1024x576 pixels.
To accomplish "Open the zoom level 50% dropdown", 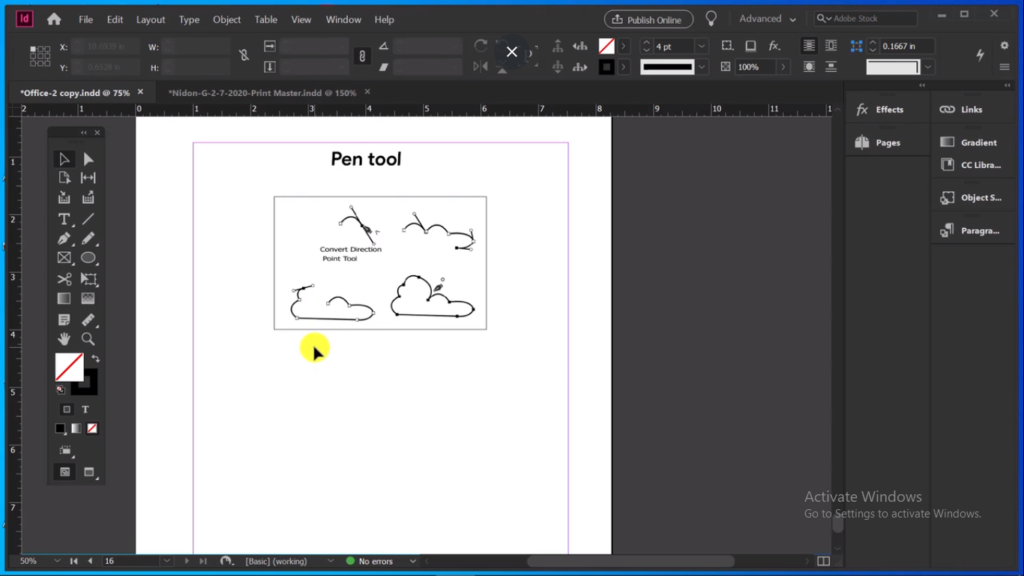I will 57,561.
